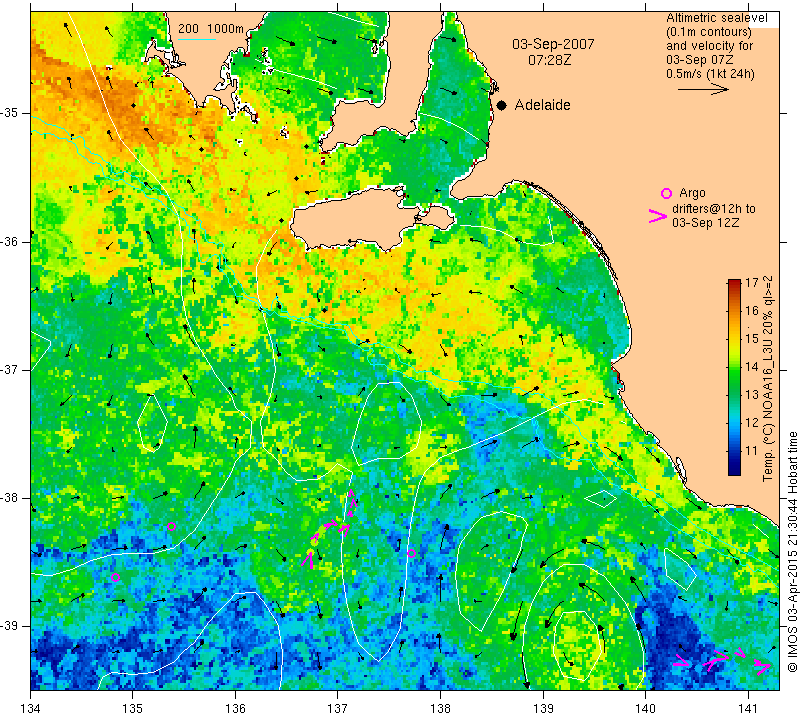Click the 'Temp. (°C) NOAA16_L3U' vertical label
Viewport: 800px width, 720px height.
tap(768, 379)
